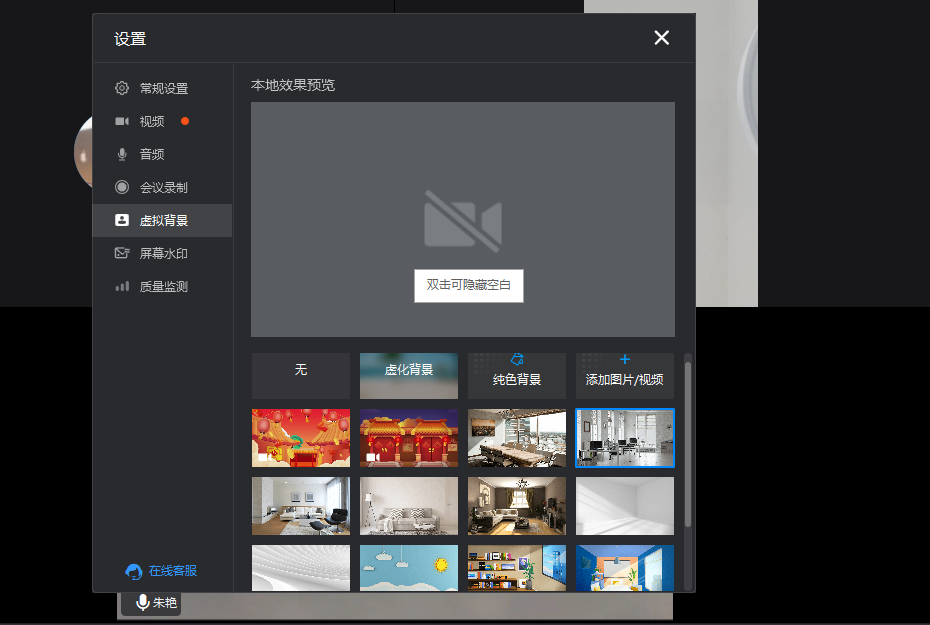The image size is (930, 625).
Task: Select white curved lines abstract background
Action: click(x=301, y=568)
